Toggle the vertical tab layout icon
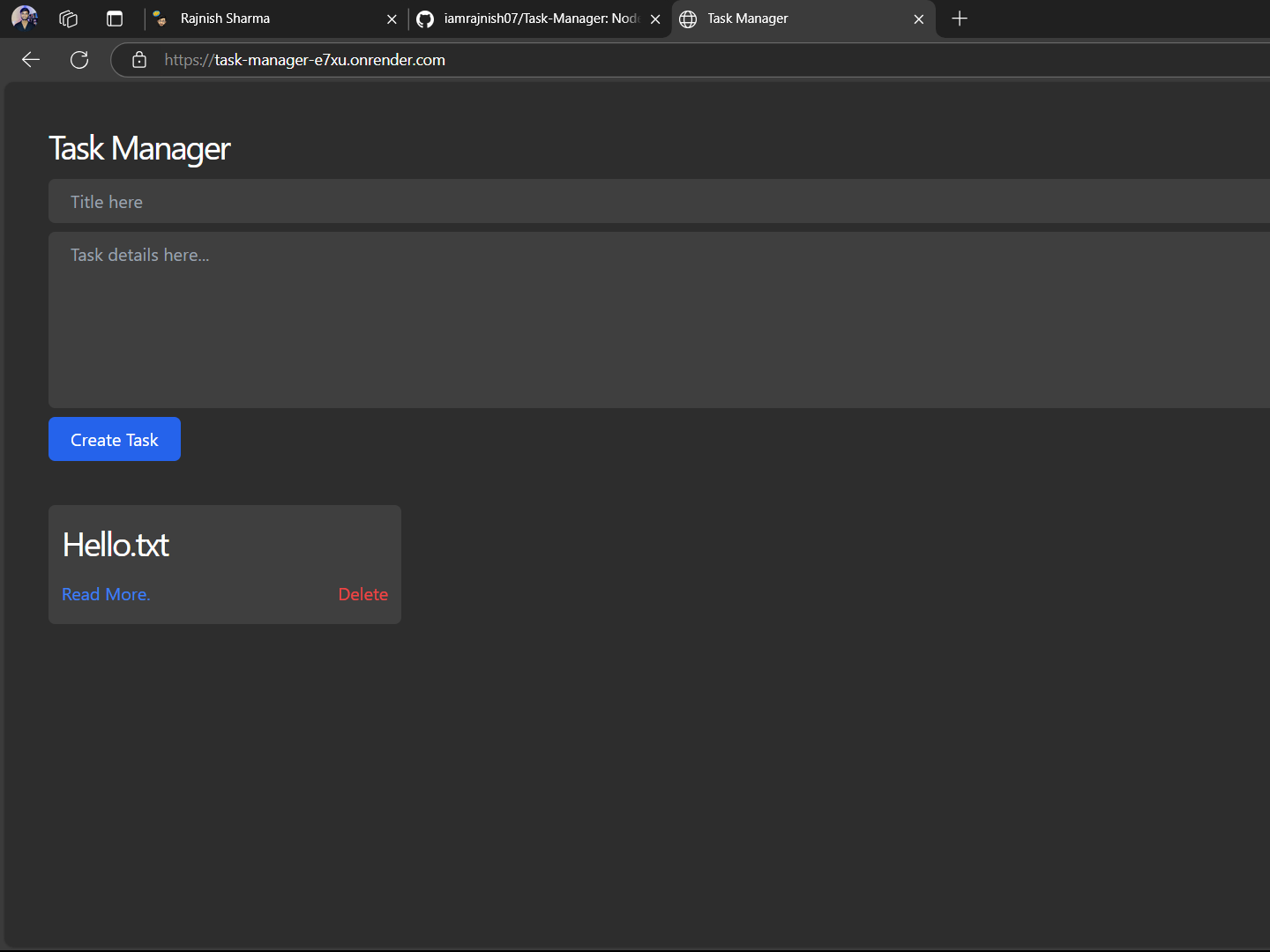Screen dimensions: 1270x952 click(115, 18)
